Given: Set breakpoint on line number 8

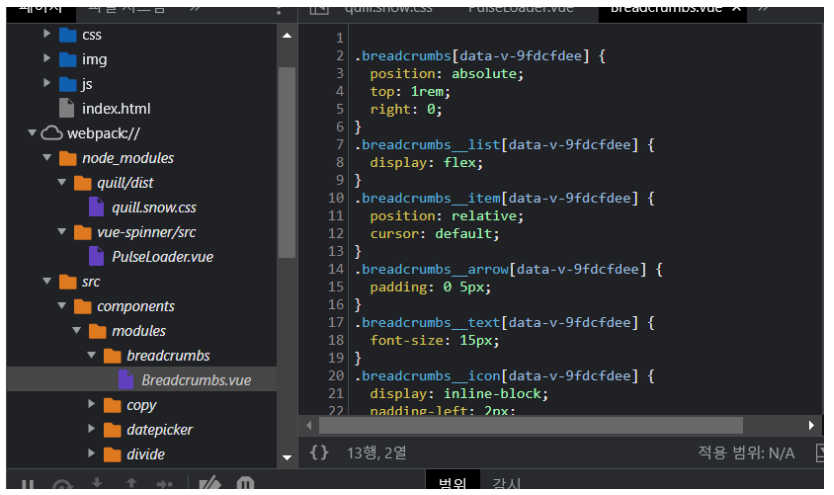Looking at the screenshot, I should (339, 162).
